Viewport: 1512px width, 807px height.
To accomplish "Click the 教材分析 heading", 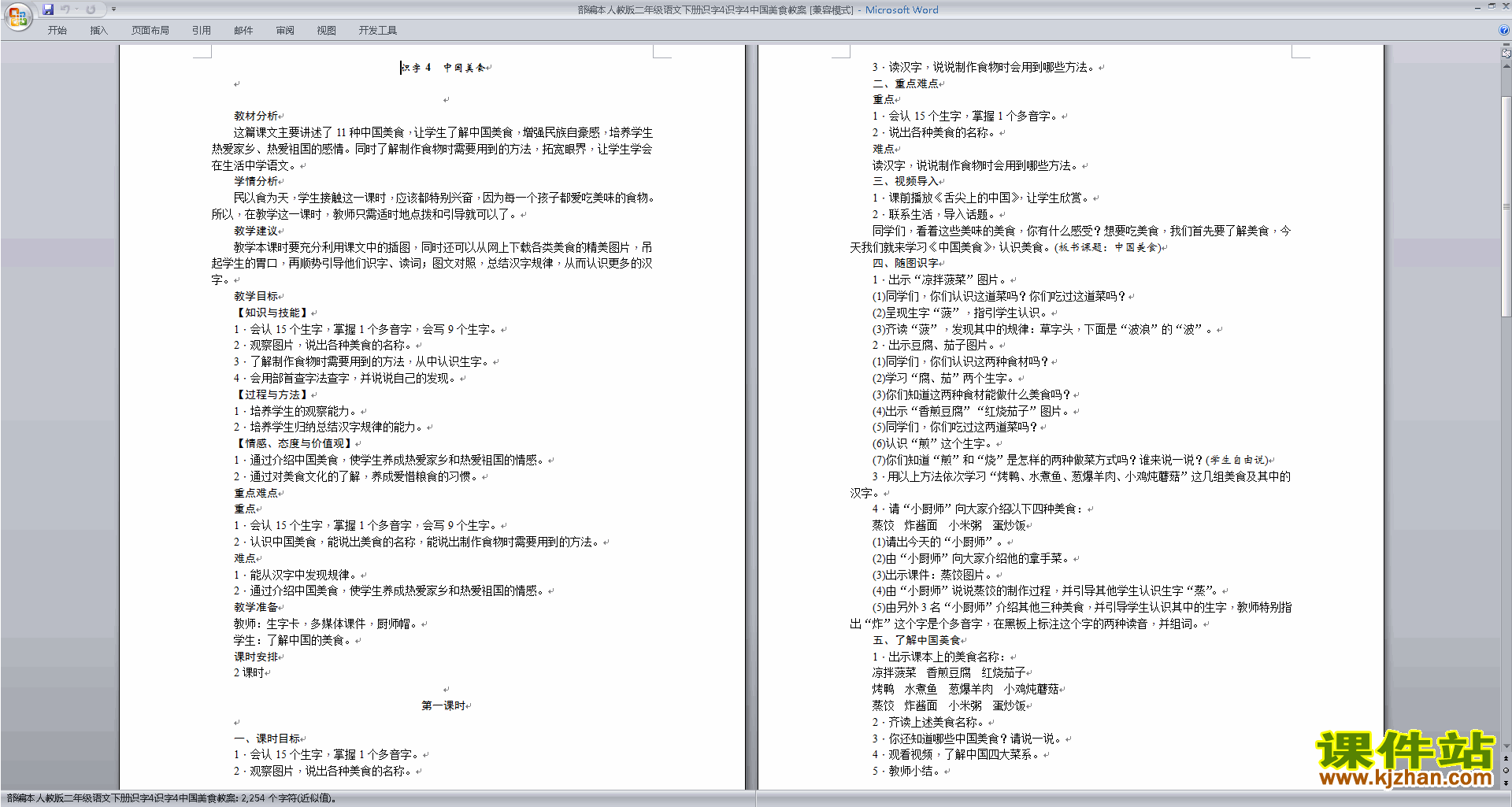I will click(x=256, y=117).
